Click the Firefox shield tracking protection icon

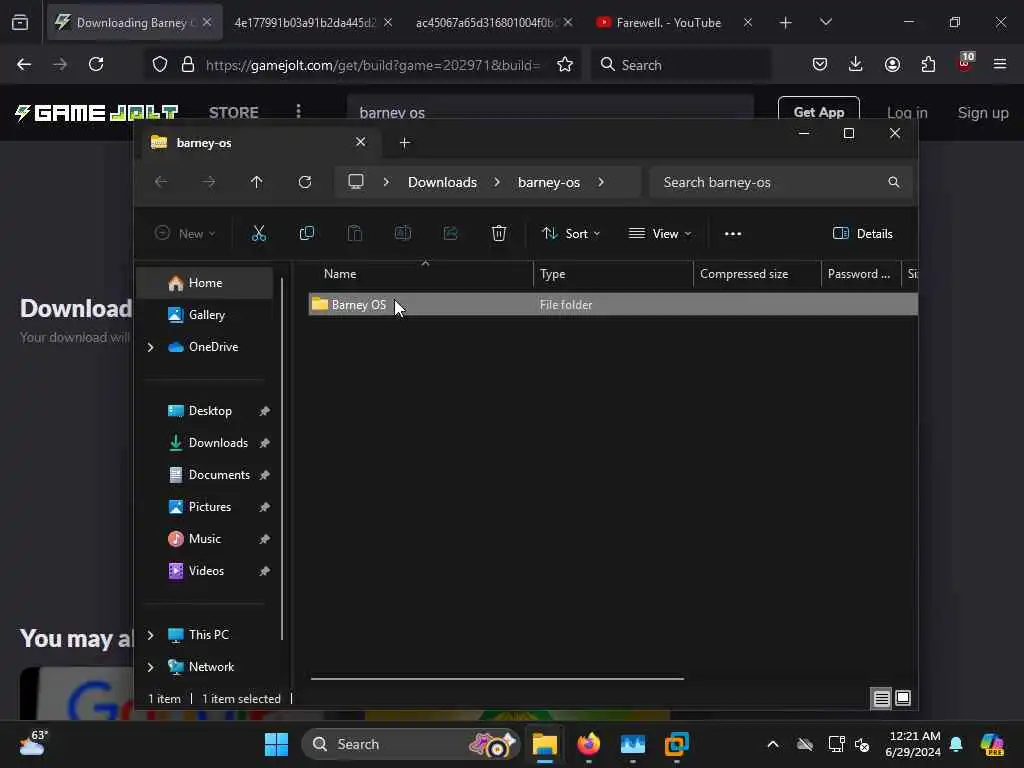click(160, 65)
